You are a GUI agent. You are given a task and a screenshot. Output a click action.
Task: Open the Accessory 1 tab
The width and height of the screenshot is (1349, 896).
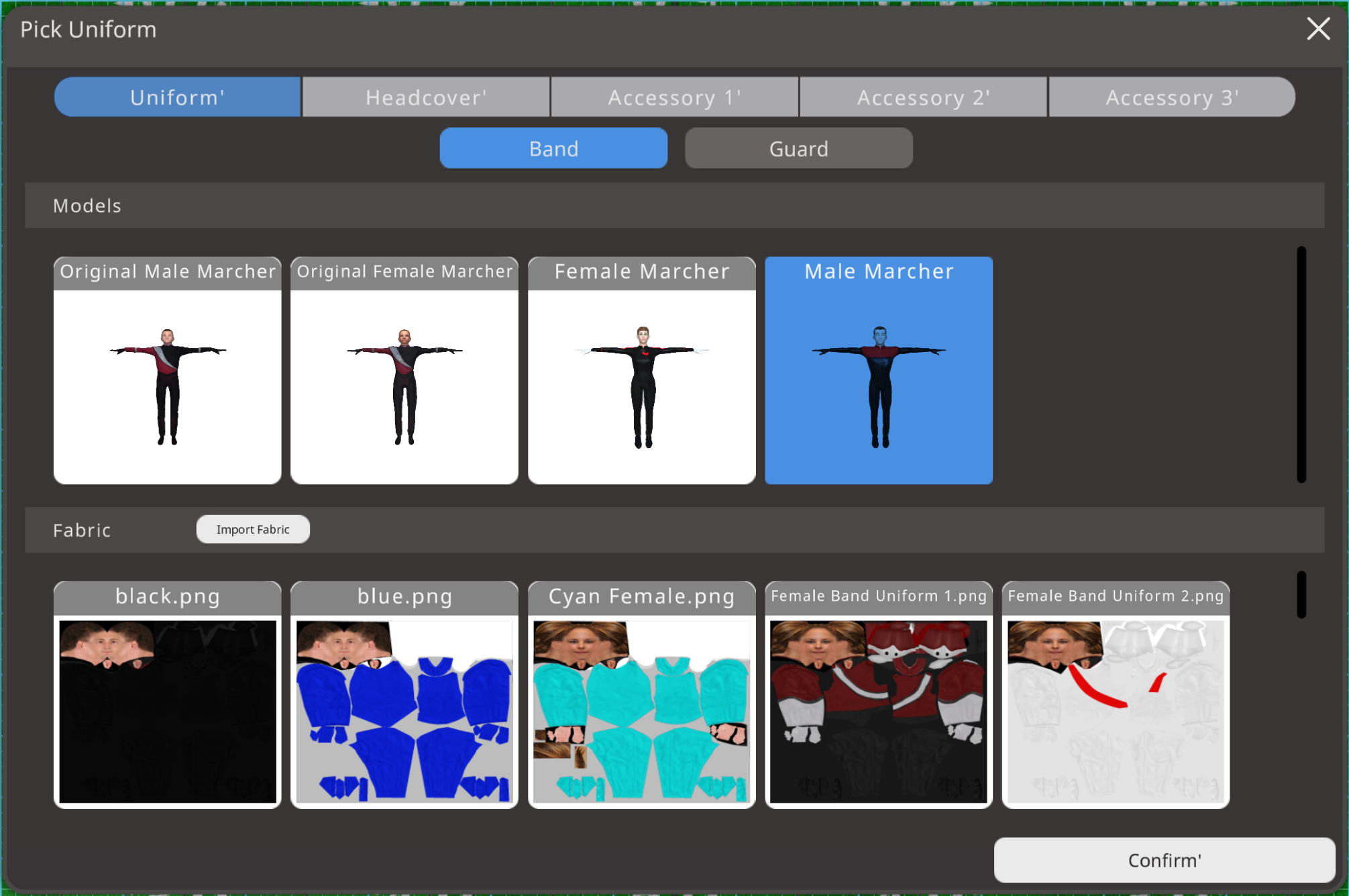point(674,97)
